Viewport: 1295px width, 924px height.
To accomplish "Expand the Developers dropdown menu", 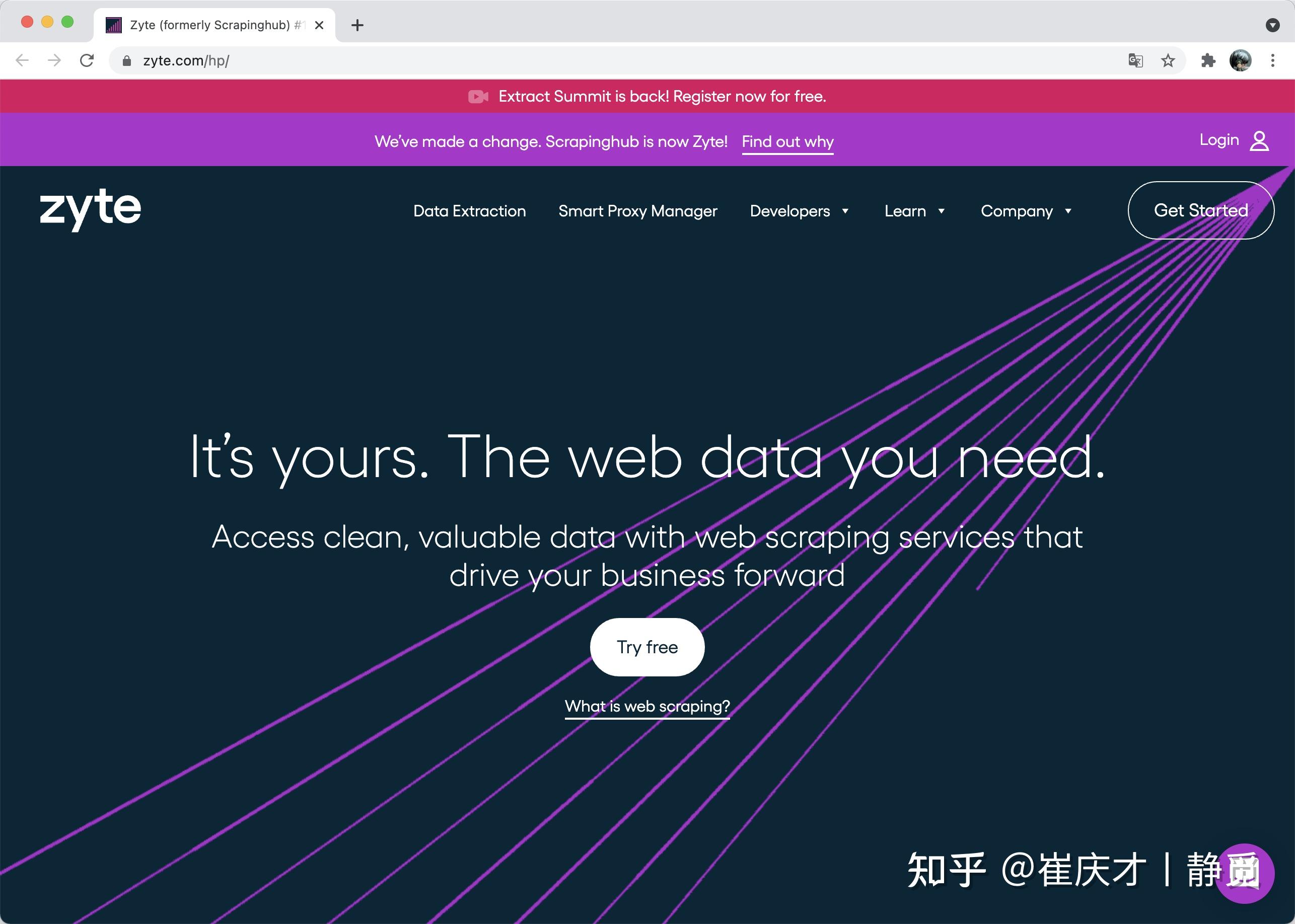I will 800,210.
